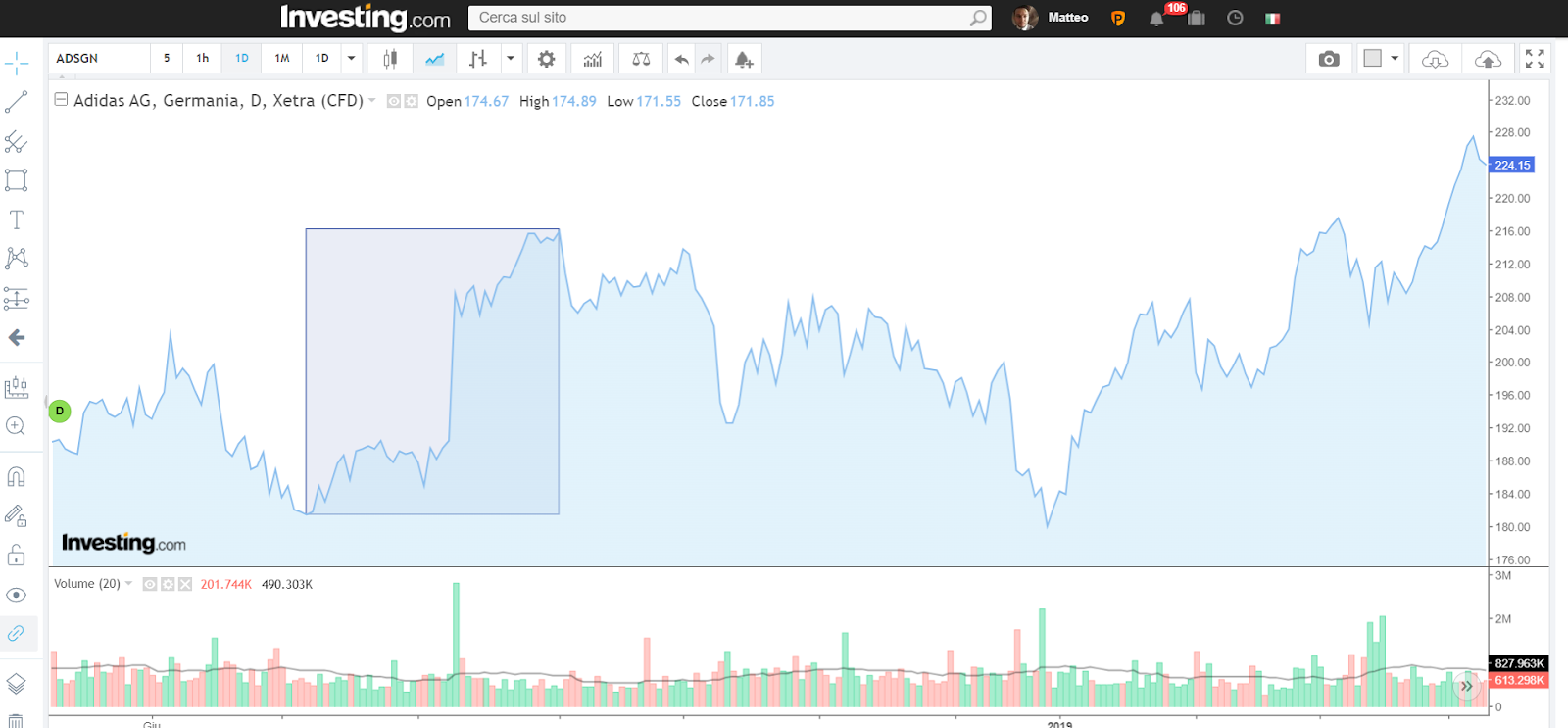
Task: Select the highlighted 1D interval
Action: (x=242, y=59)
